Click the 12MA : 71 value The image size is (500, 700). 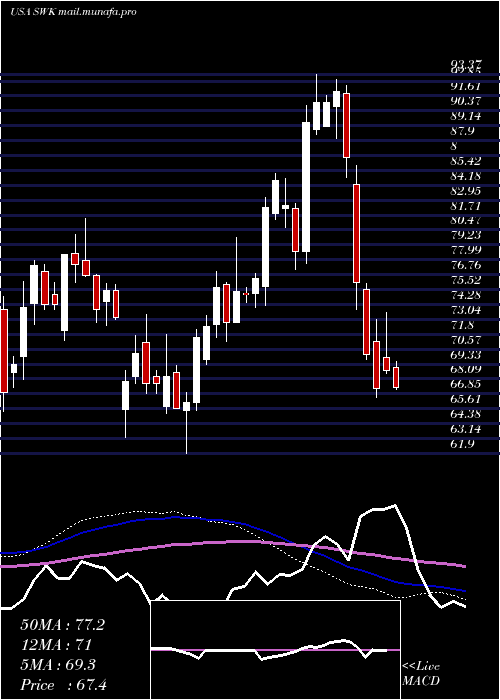[x=56, y=645]
